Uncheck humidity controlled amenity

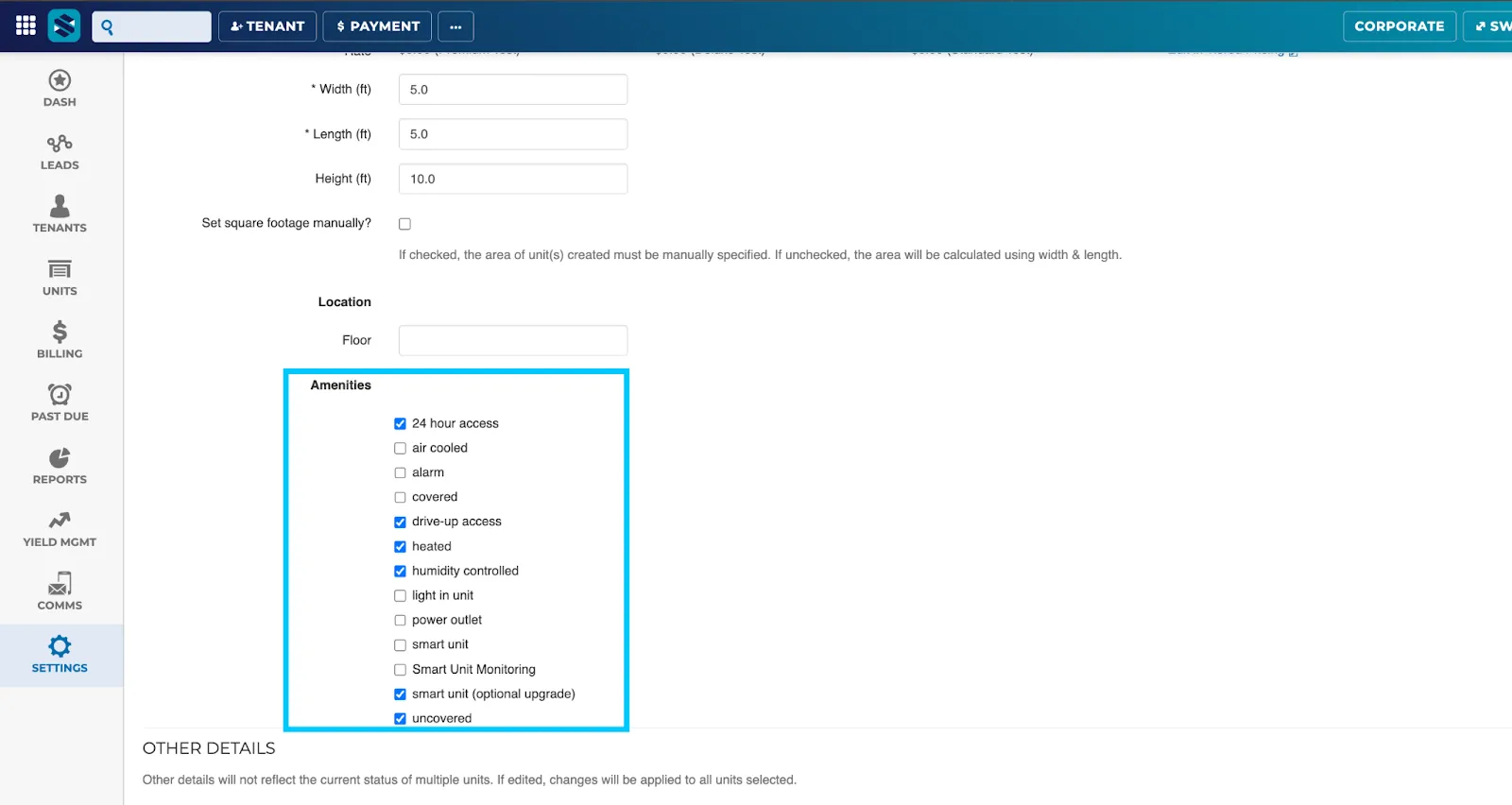[x=401, y=571]
